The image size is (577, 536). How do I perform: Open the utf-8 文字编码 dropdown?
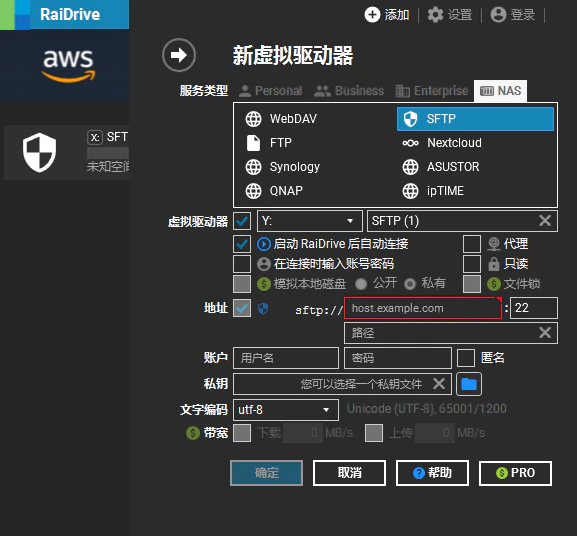(286, 410)
